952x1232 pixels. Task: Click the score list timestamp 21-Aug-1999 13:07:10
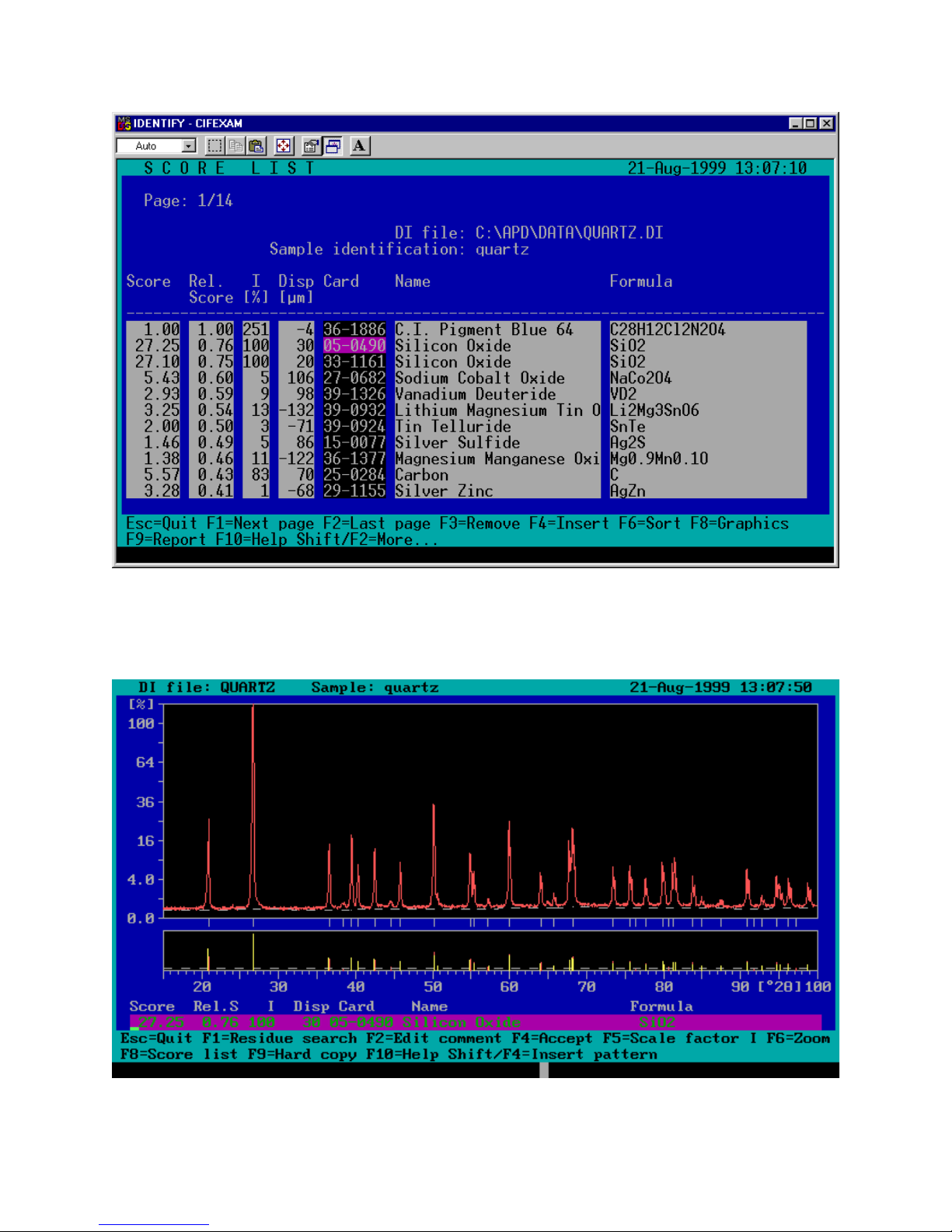click(x=717, y=168)
